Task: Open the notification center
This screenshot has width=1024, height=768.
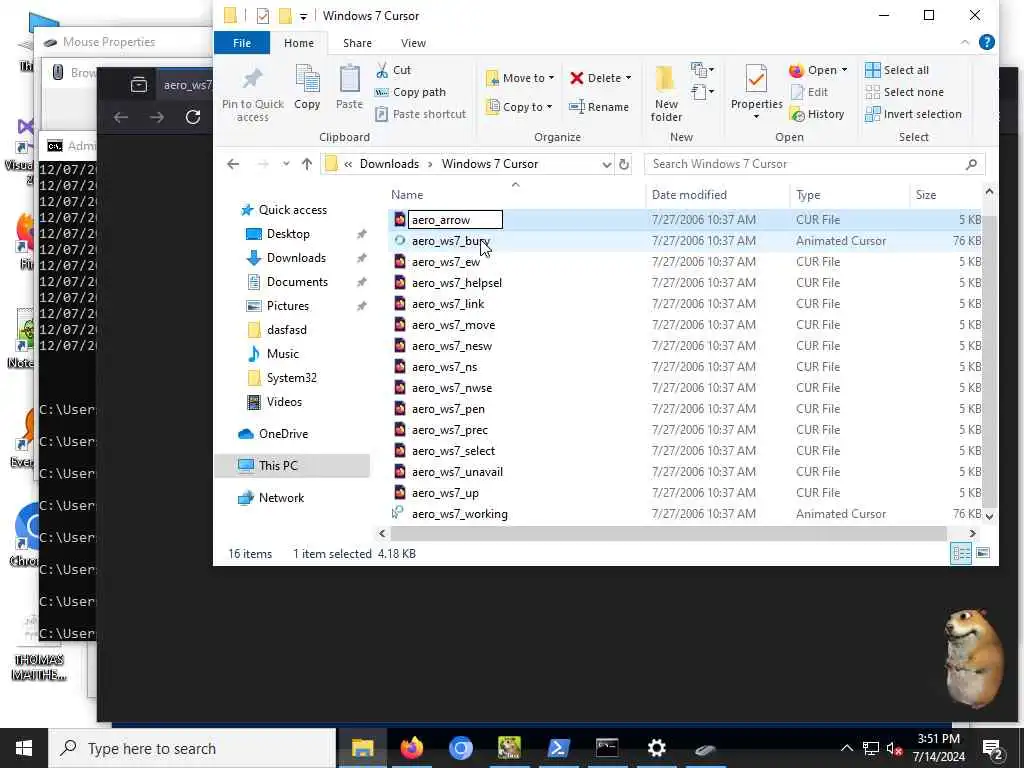Action: (x=993, y=748)
